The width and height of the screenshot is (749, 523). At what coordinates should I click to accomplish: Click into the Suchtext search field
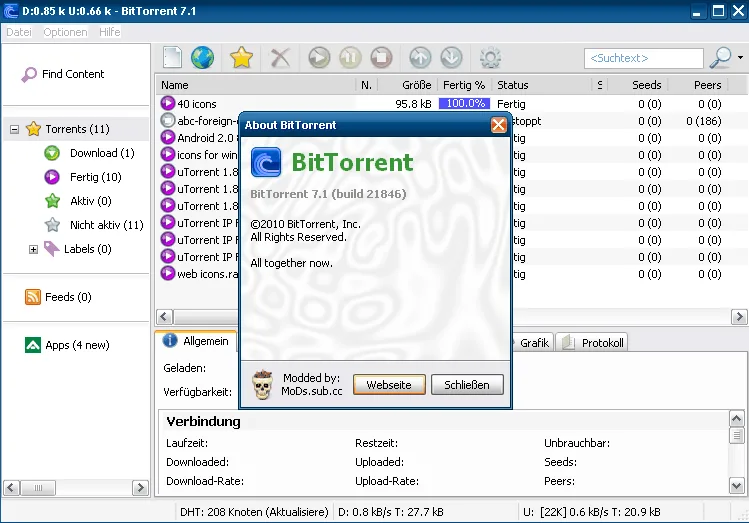coord(643,58)
